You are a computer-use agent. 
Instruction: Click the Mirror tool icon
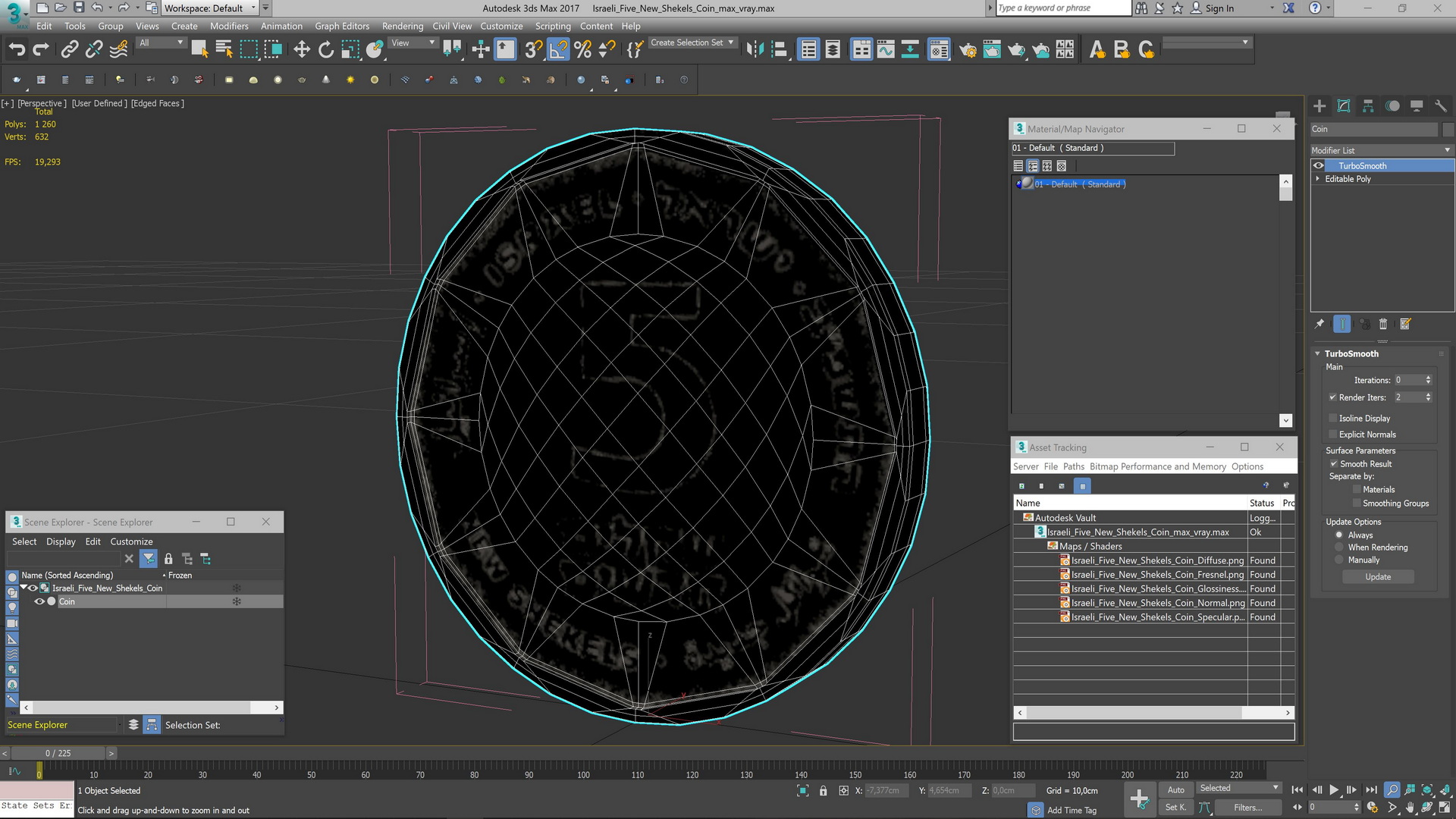[755, 50]
